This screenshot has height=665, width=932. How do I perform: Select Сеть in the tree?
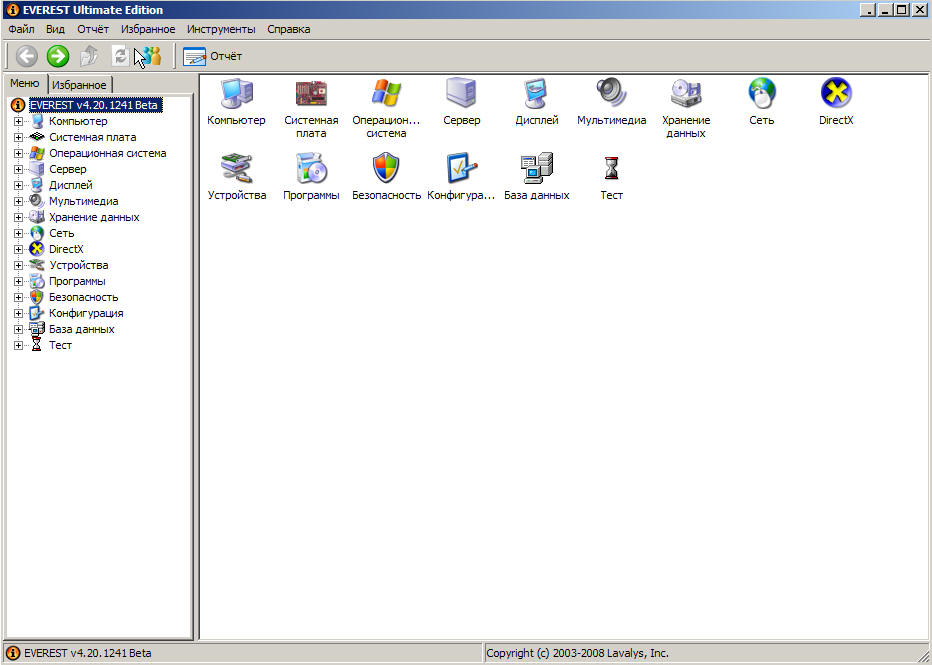coord(61,234)
